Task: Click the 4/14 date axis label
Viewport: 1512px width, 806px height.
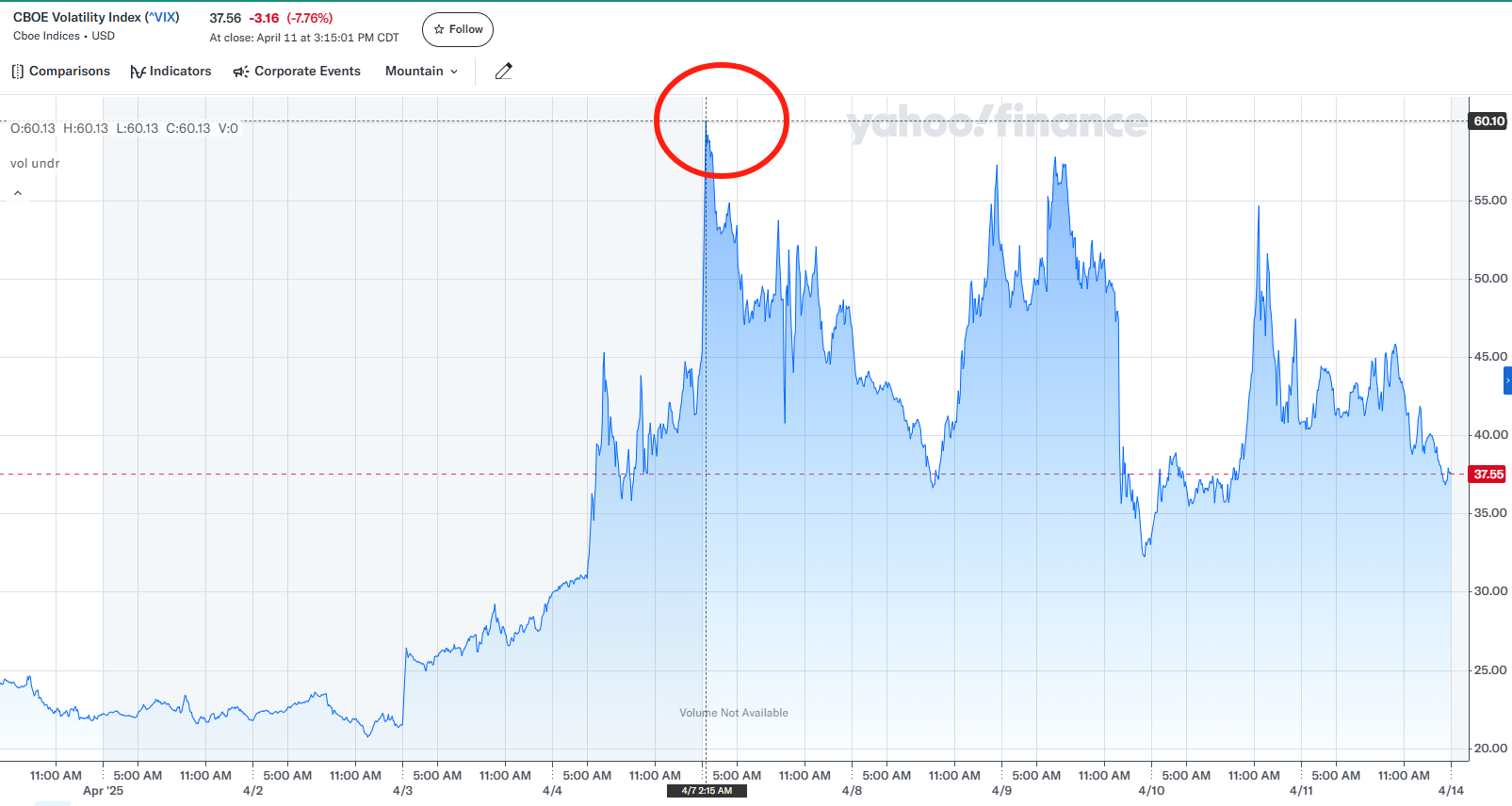Action: coord(1451,791)
